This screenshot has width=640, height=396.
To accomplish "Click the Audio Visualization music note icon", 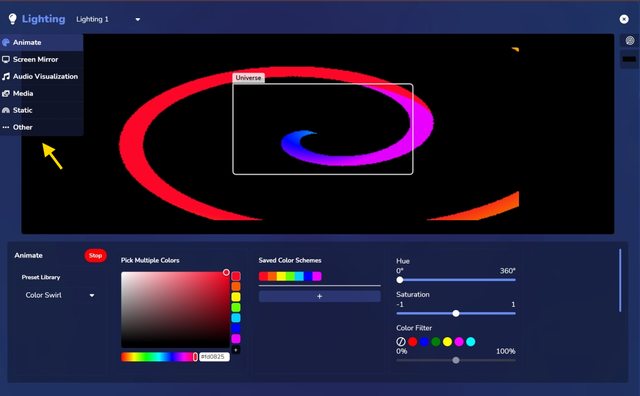I will pyautogui.click(x=6, y=76).
